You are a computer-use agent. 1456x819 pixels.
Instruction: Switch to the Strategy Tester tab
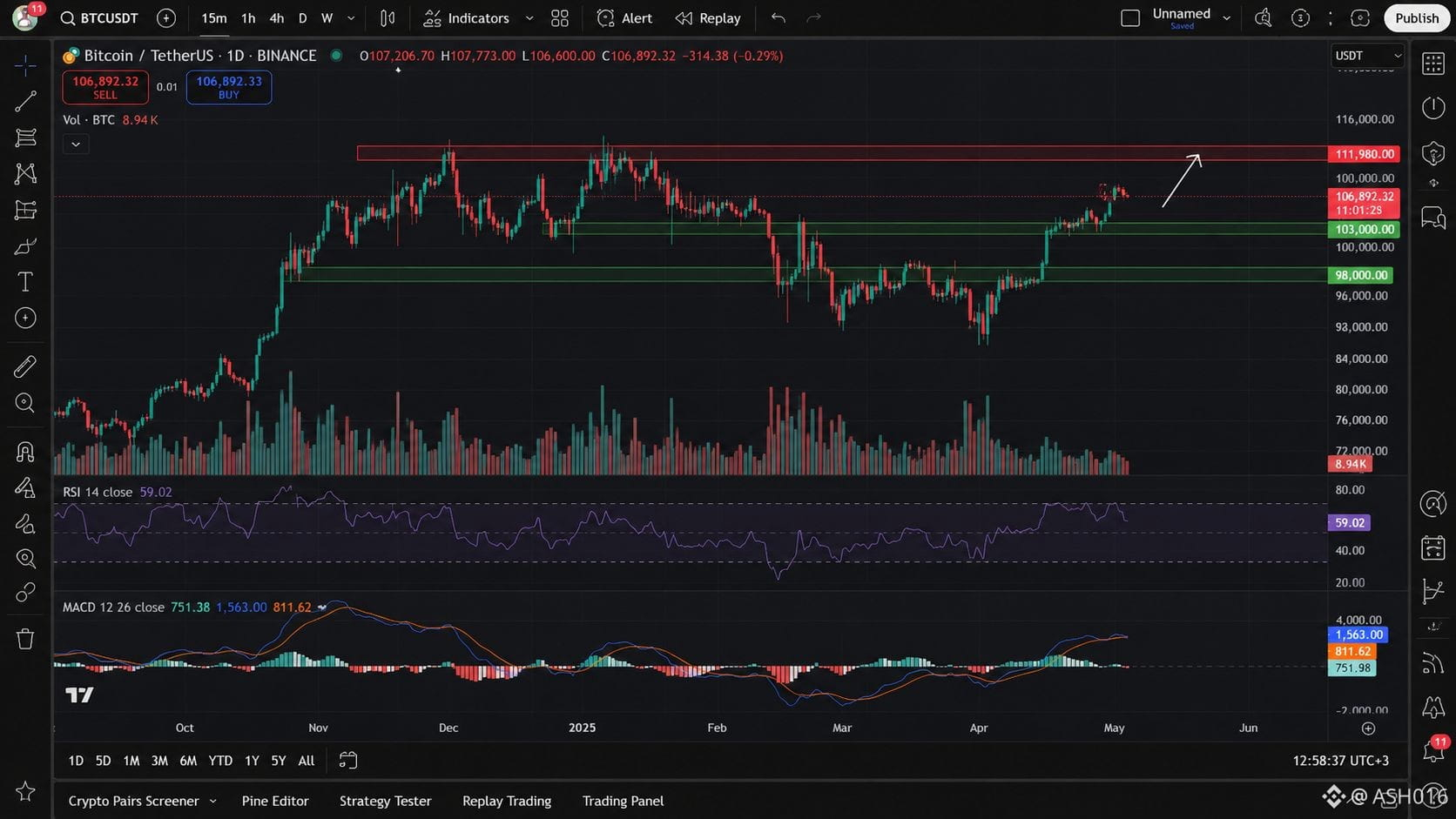(385, 801)
